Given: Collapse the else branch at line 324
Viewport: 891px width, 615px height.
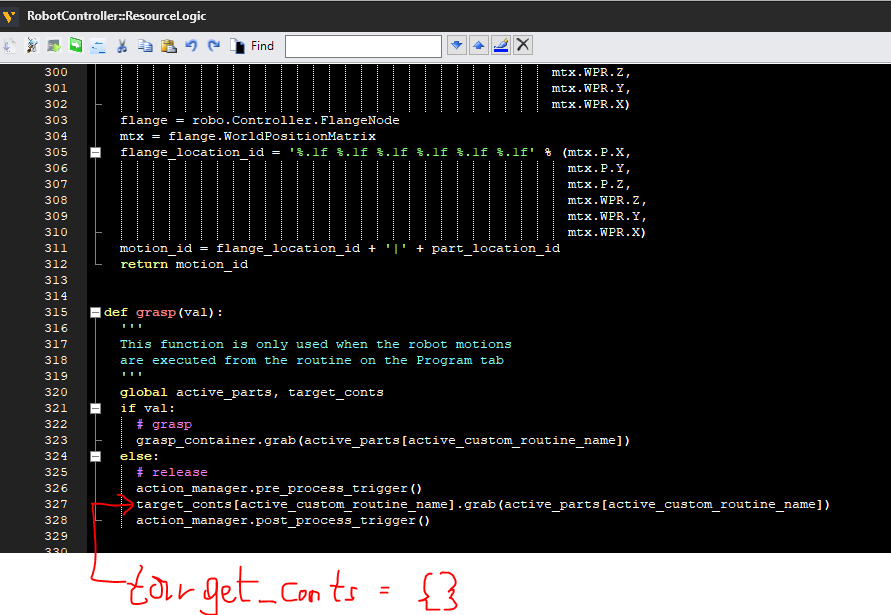Looking at the screenshot, I should coord(95,455).
